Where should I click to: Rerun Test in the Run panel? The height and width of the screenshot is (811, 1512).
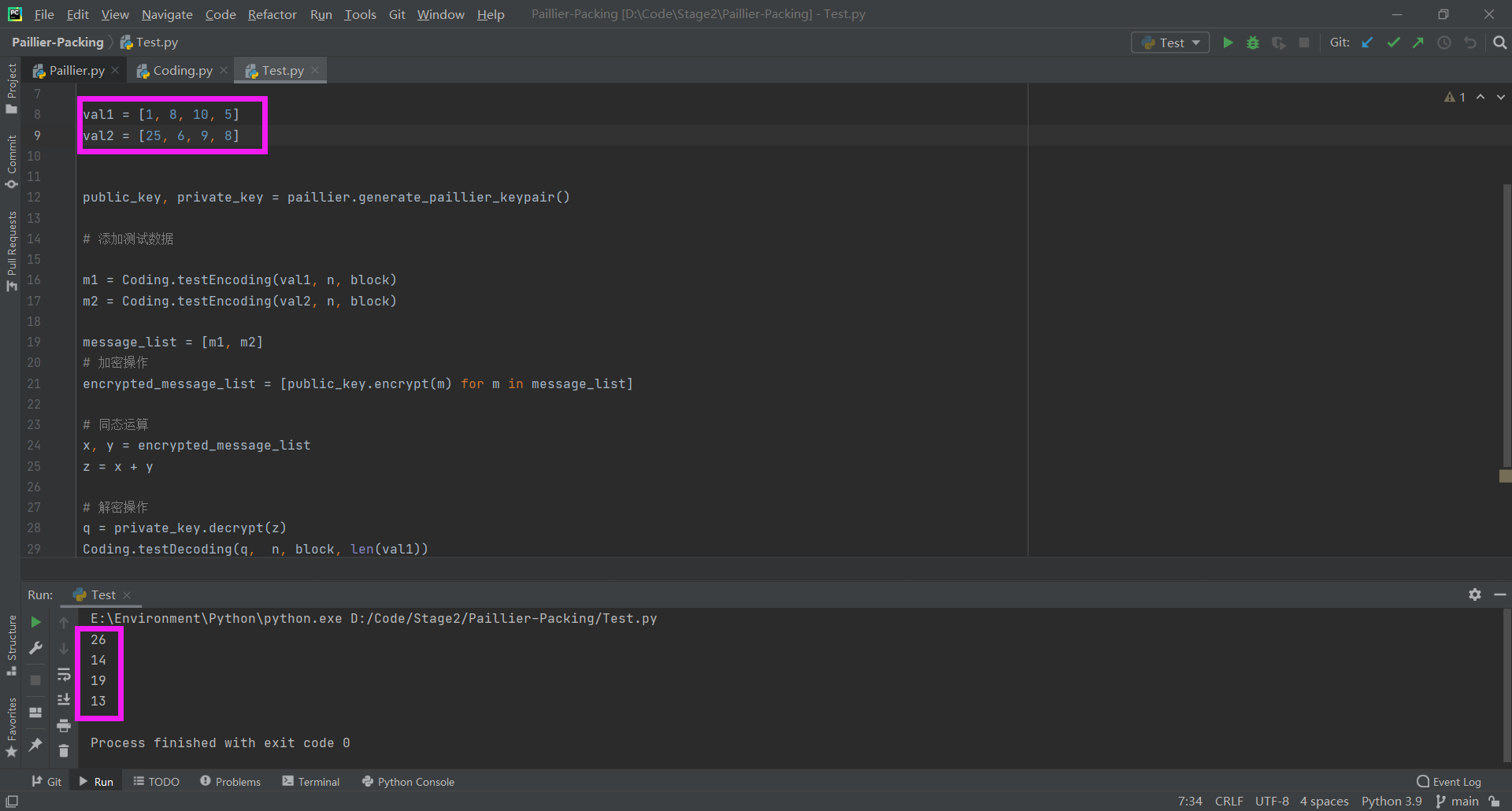tap(35, 622)
